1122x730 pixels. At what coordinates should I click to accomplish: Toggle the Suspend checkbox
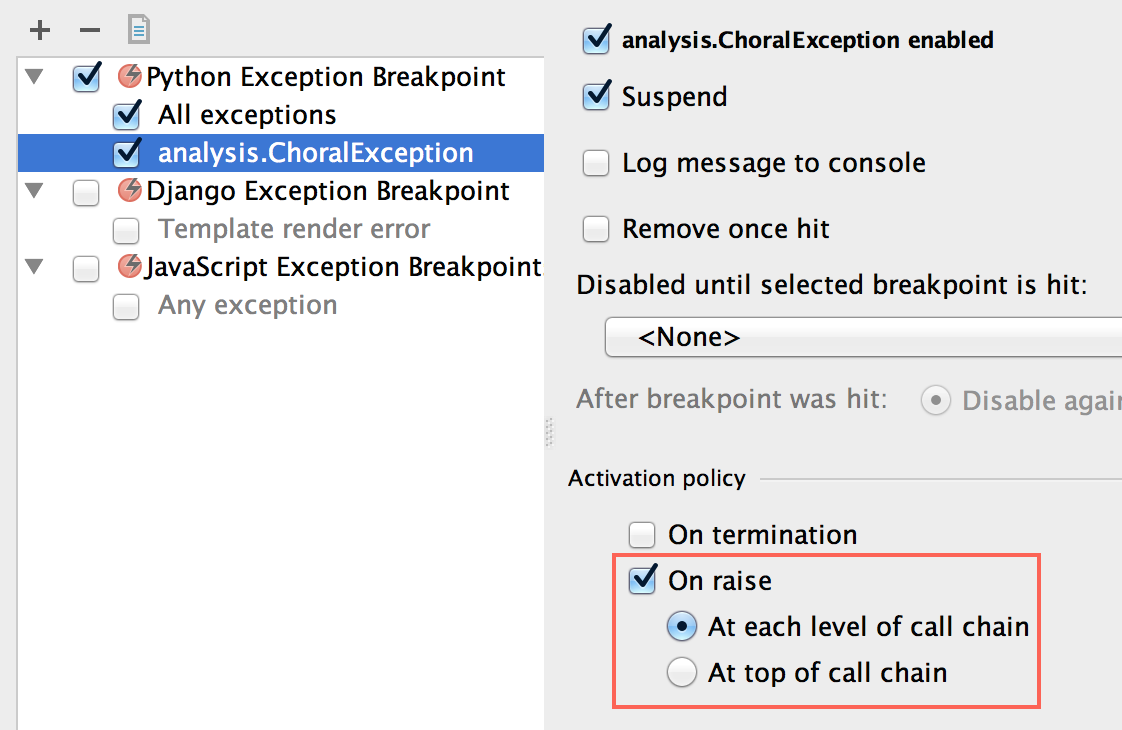[x=596, y=97]
